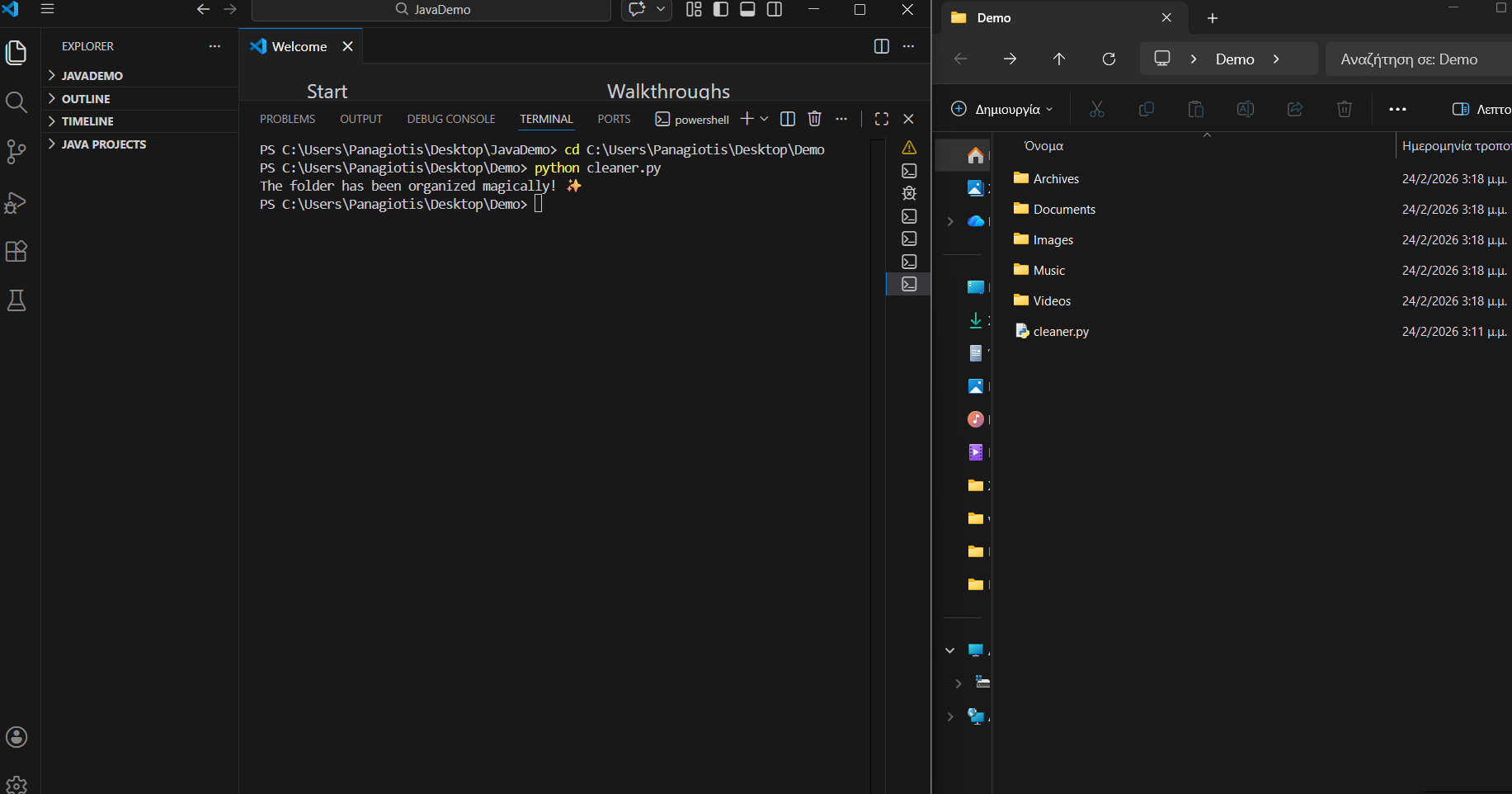Open the new terminal launch profile dropdown
This screenshot has height=794, width=1512.
[765, 119]
